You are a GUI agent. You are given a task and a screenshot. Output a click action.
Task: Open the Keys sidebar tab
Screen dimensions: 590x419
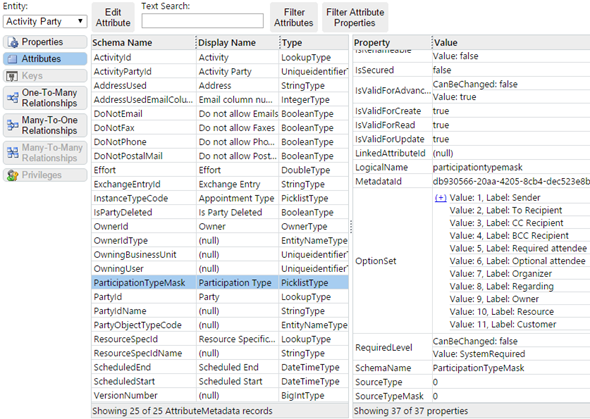[45, 76]
